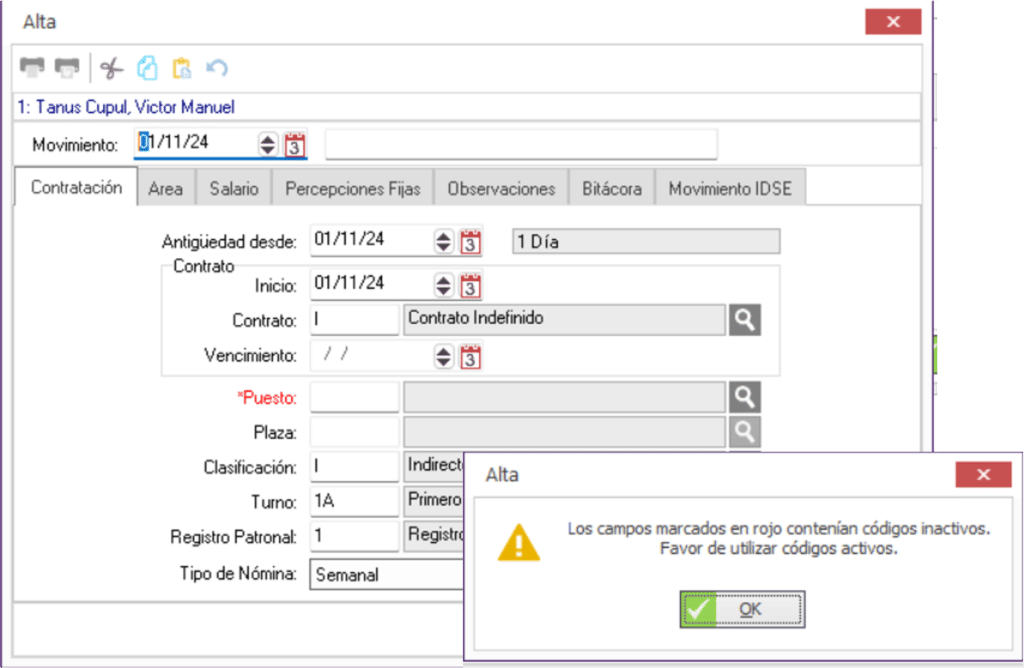
Task: Open Puesto lookup magnifier button
Action: (x=744, y=397)
